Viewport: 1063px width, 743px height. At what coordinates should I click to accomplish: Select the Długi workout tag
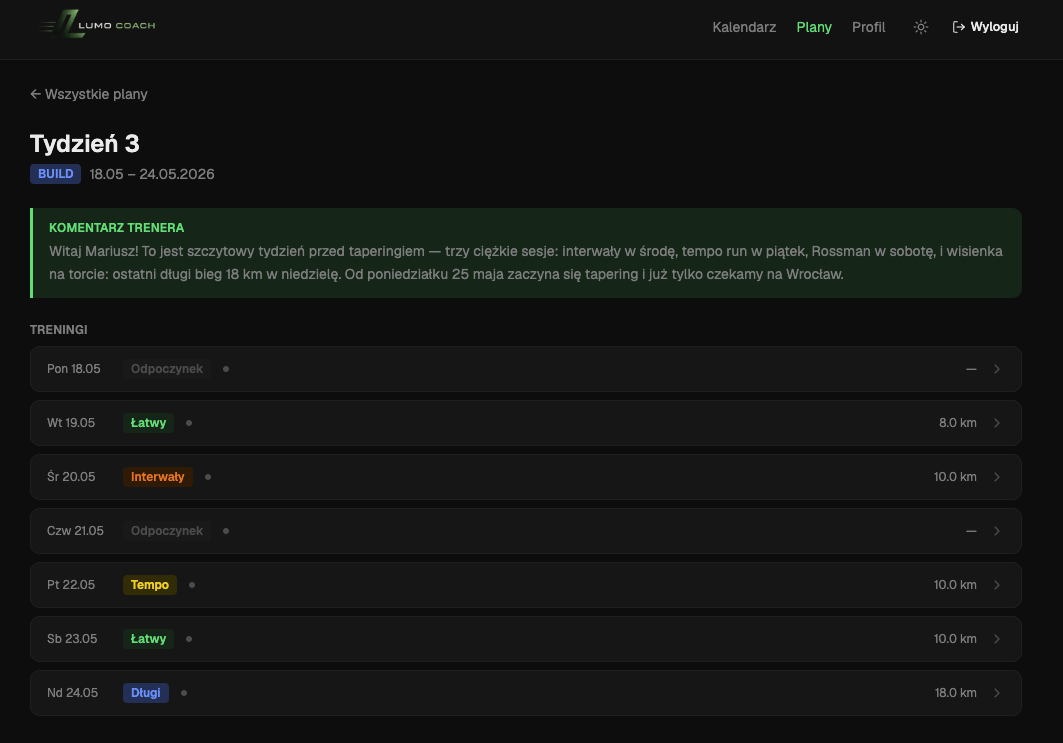[x=146, y=693]
